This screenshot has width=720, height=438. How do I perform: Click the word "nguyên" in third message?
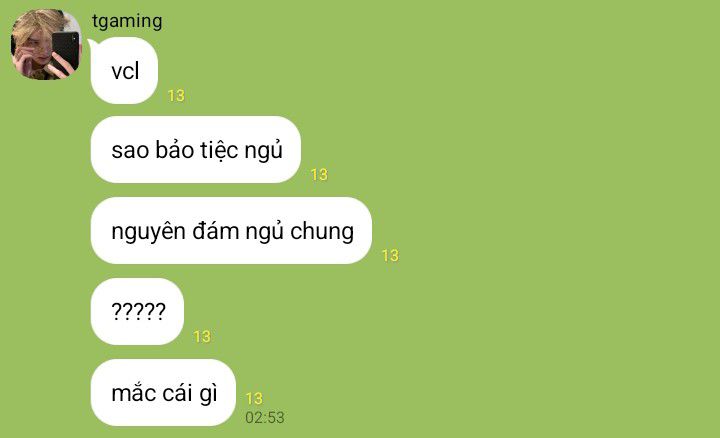point(148,232)
